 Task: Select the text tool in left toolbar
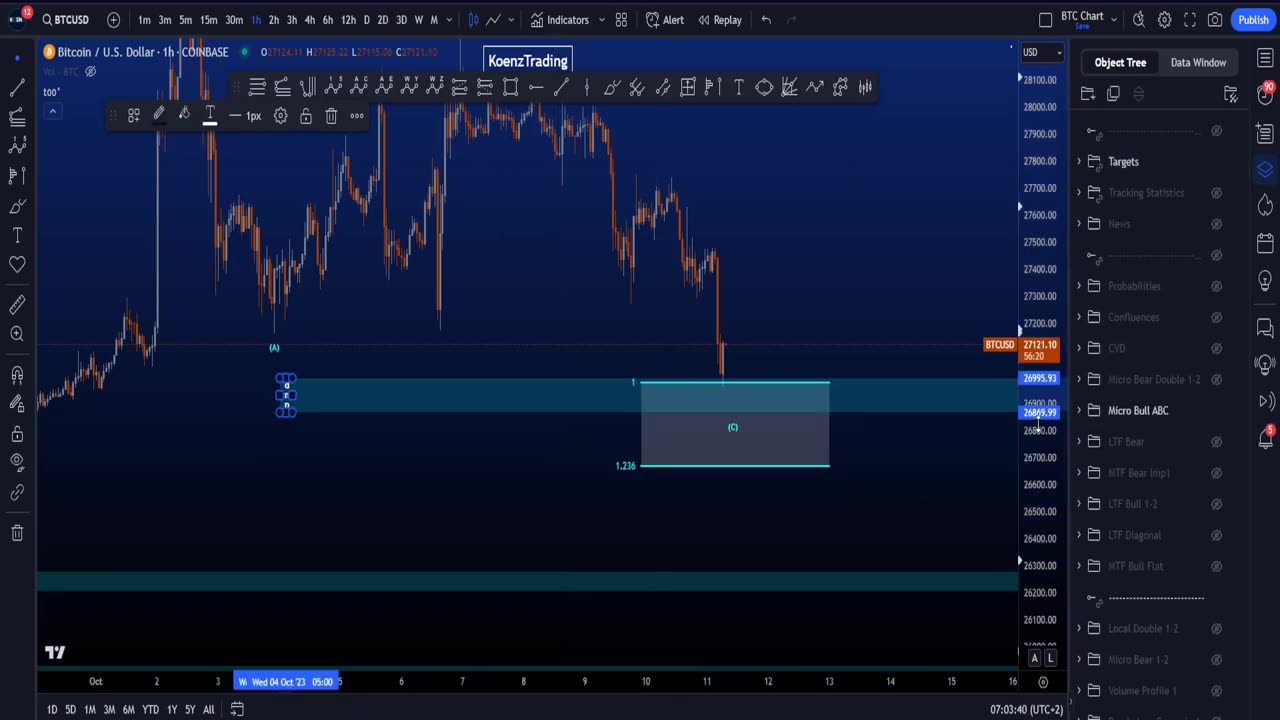click(17, 236)
